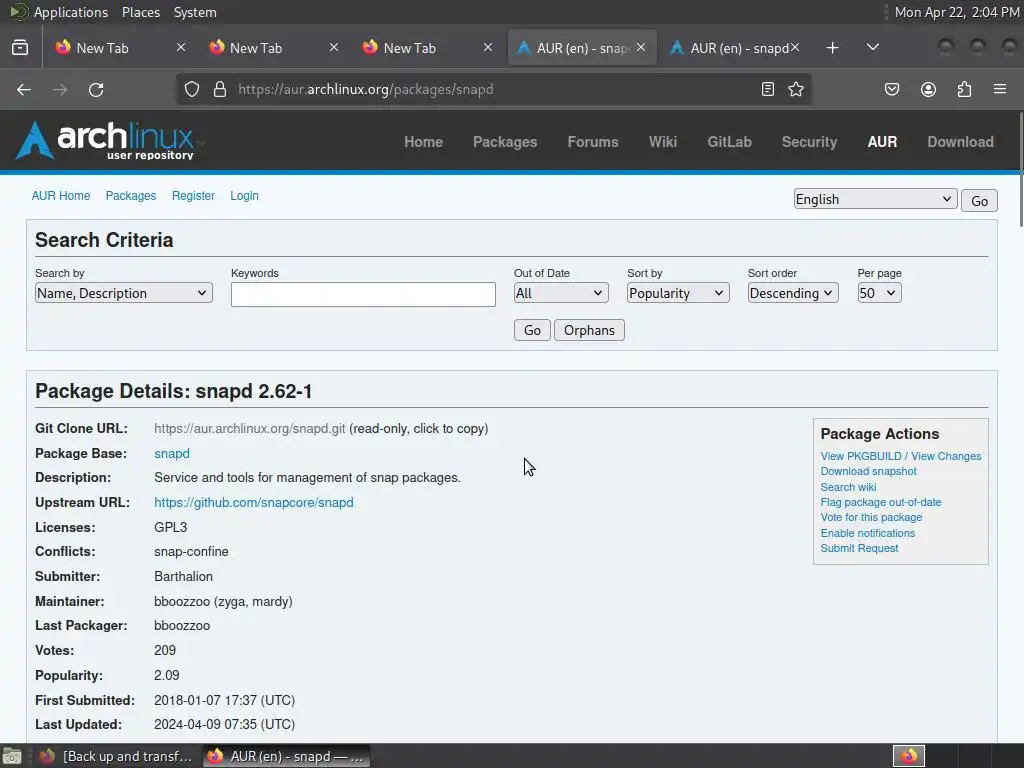Toggle reader view icon in address bar
This screenshot has height=768, width=1024.
[x=768, y=89]
